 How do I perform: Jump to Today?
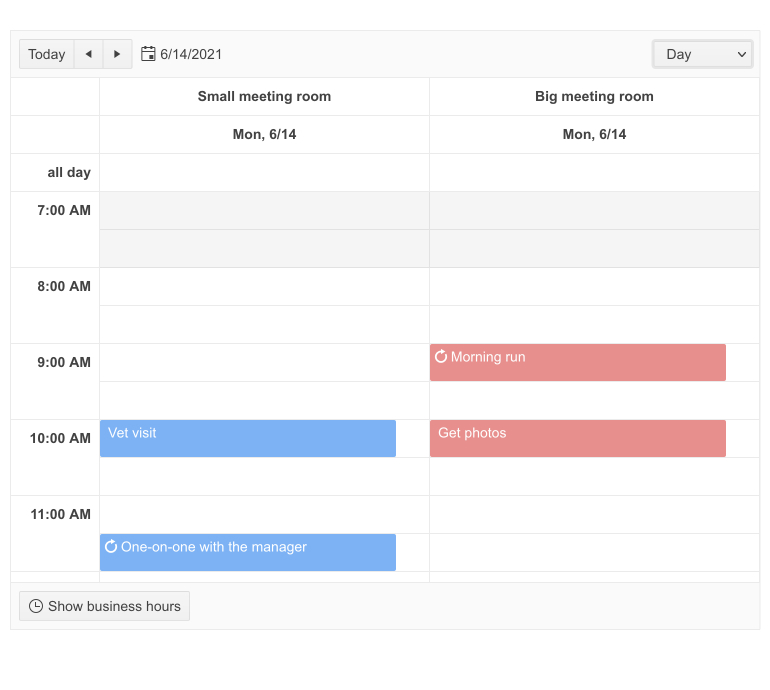coord(47,54)
